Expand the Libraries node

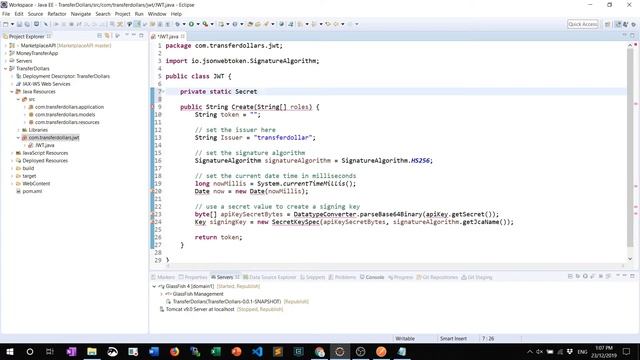[18, 130]
